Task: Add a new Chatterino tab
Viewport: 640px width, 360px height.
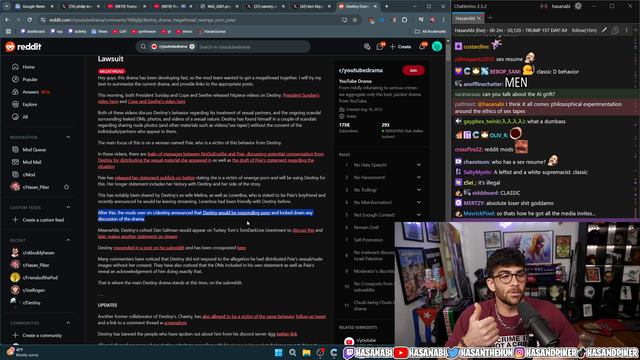Action: [x=490, y=18]
